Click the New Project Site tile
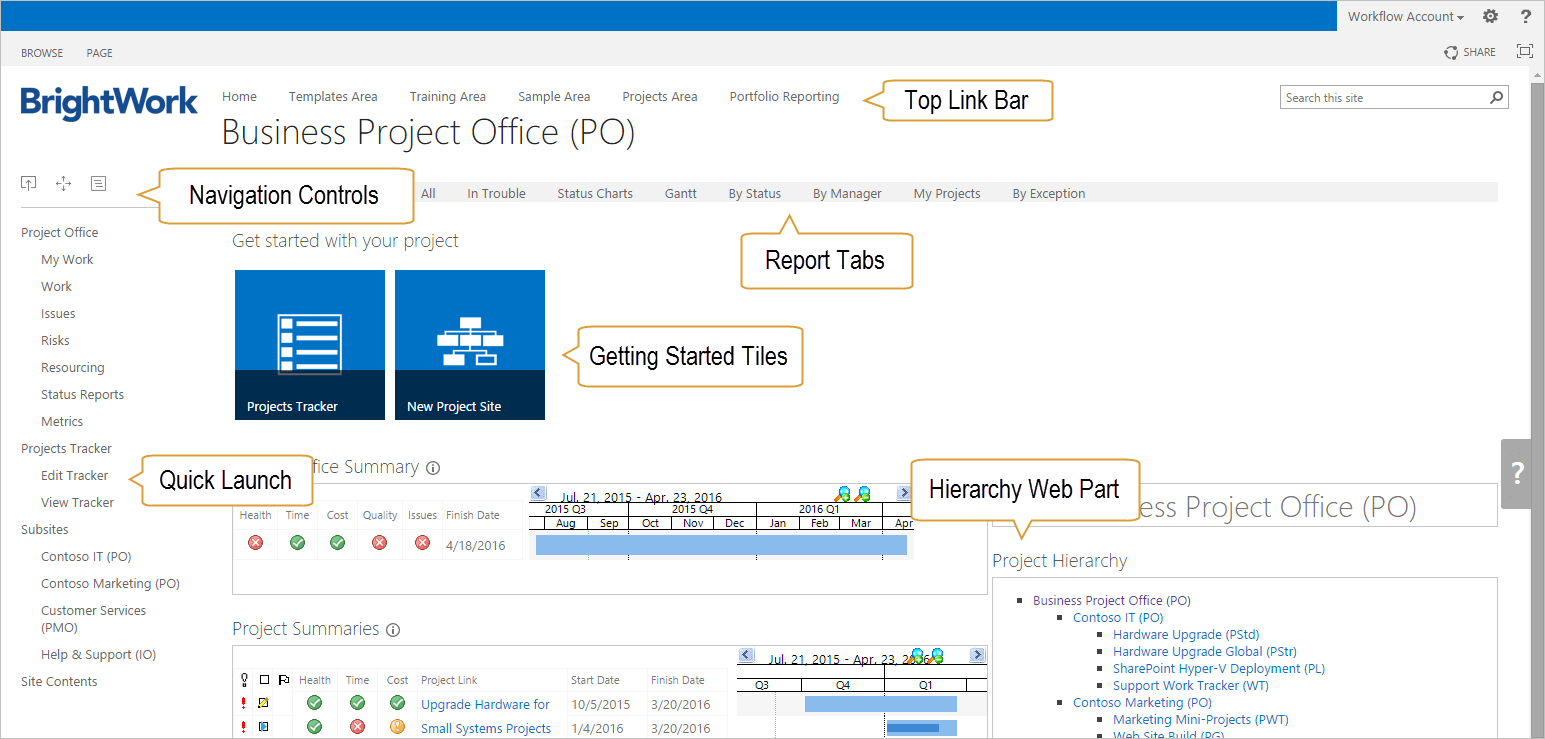1545x739 pixels. tap(470, 344)
